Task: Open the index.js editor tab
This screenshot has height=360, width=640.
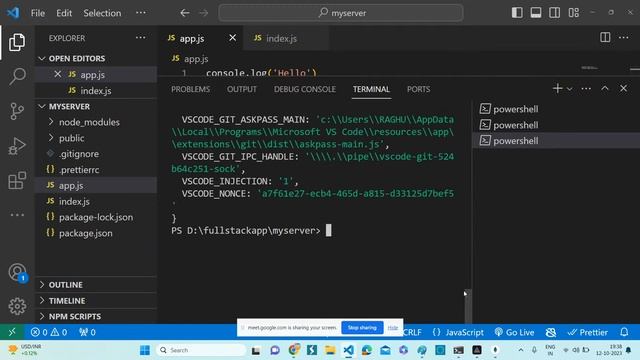Action: click(286, 38)
